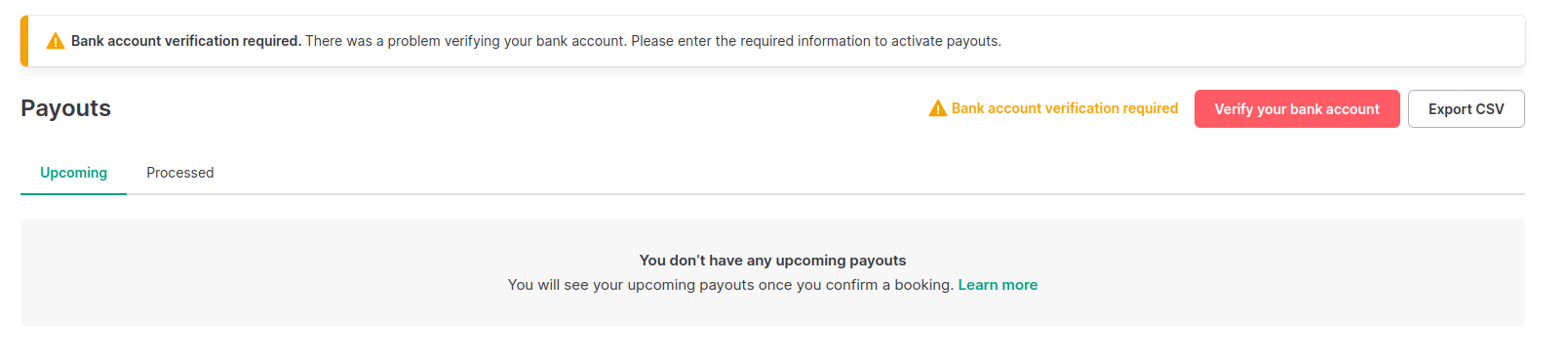Image resolution: width=1568 pixels, height=364 pixels.
Task: Click the orange warning icon beside verification status
Action: point(937,108)
